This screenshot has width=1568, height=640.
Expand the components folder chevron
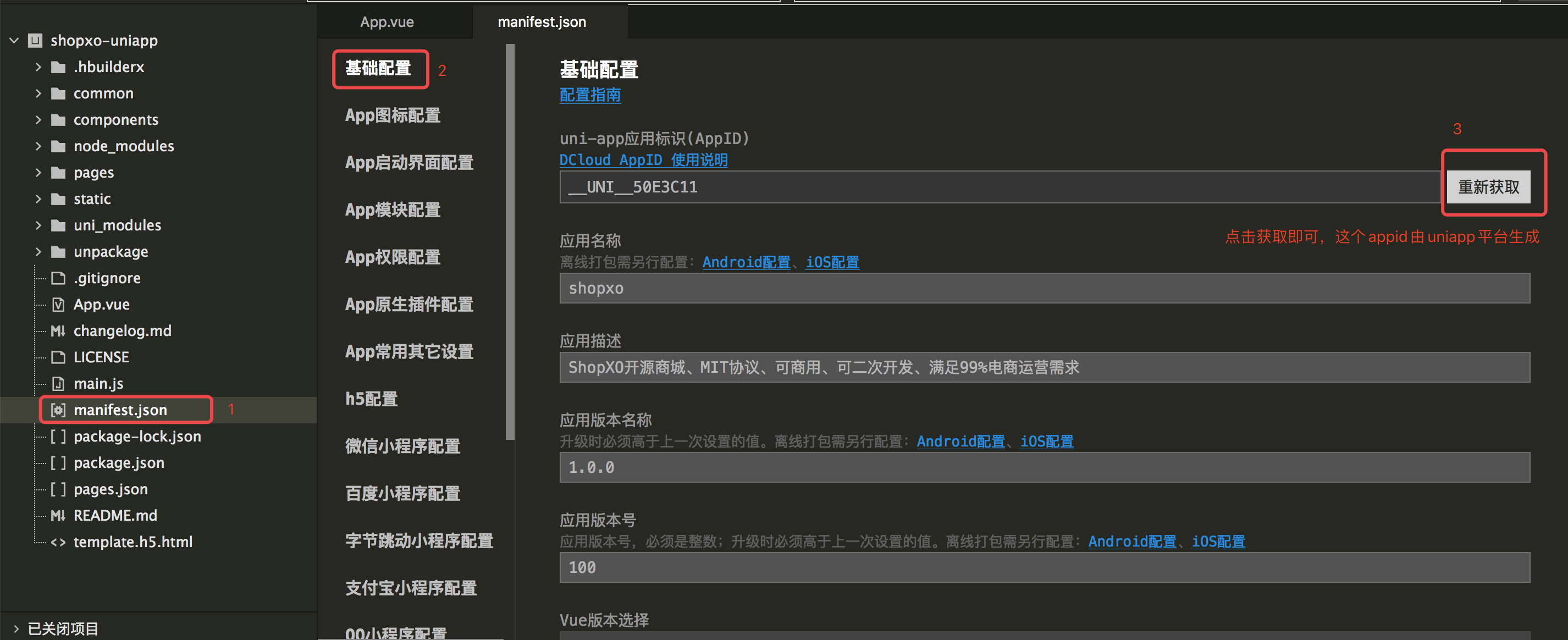click(38, 120)
